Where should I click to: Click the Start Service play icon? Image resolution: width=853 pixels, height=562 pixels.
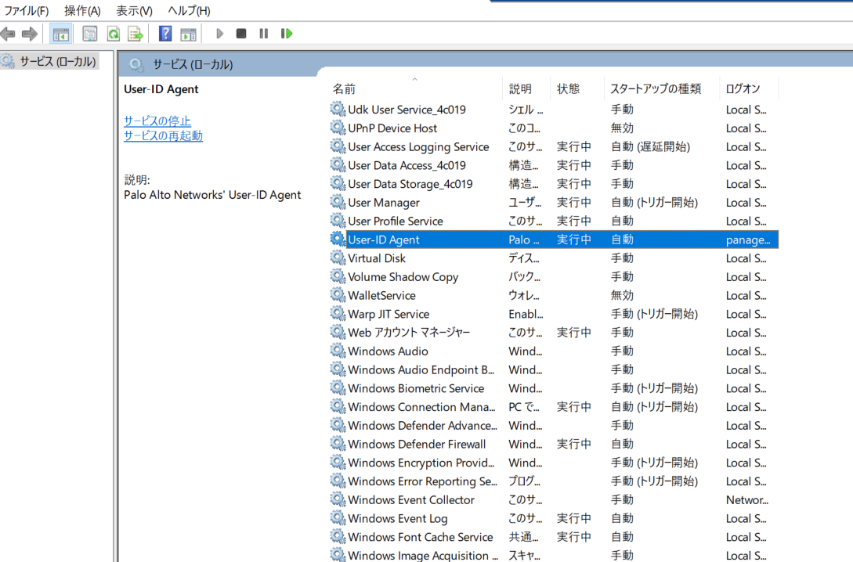click(219, 34)
